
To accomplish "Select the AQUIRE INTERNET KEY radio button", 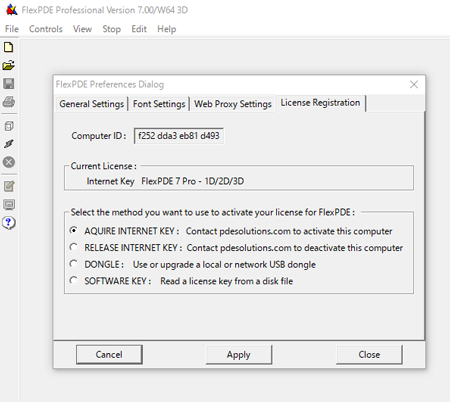I will pyautogui.click(x=74, y=230).
